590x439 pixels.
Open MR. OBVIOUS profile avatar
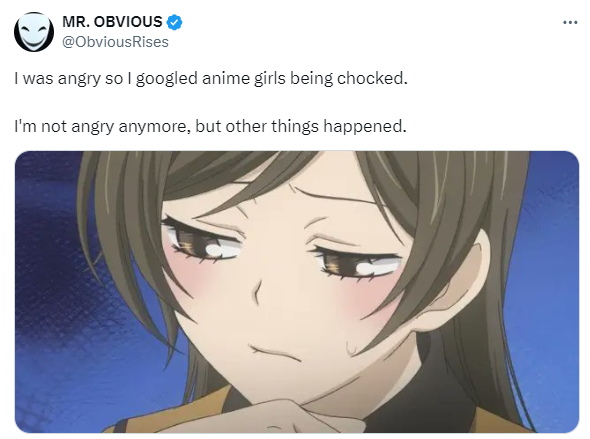[34, 32]
